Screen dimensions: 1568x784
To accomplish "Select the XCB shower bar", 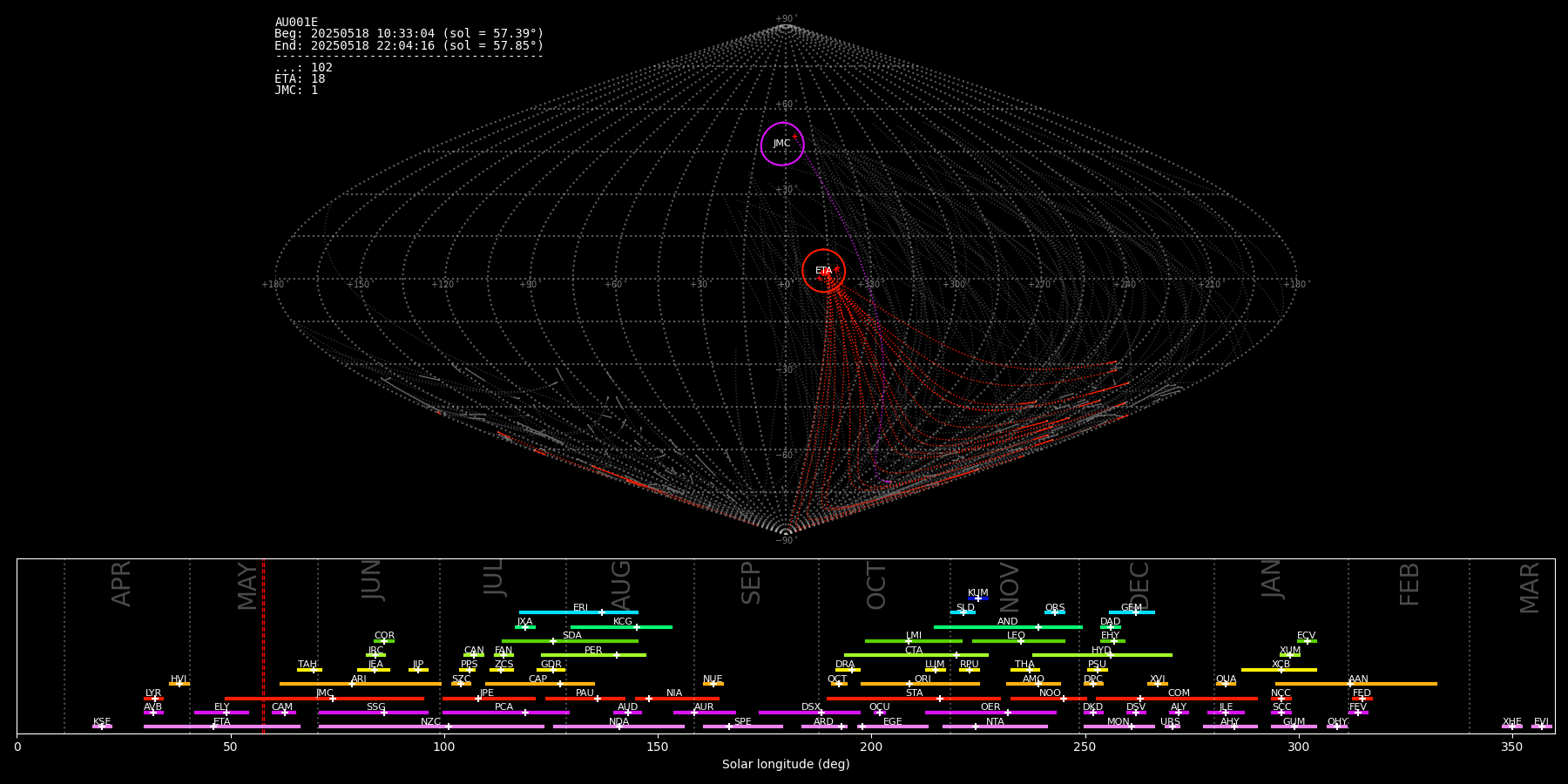I will click(1279, 670).
